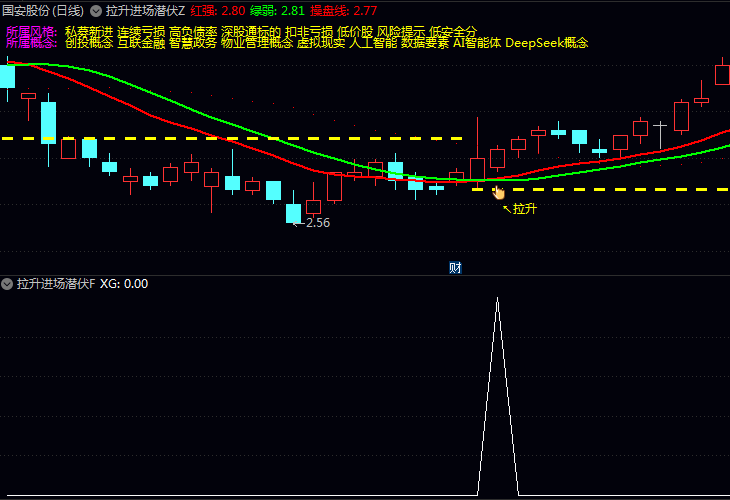The image size is (730, 500).
Task: Click the lowest cyan candle near 2.56
Action: tap(293, 213)
